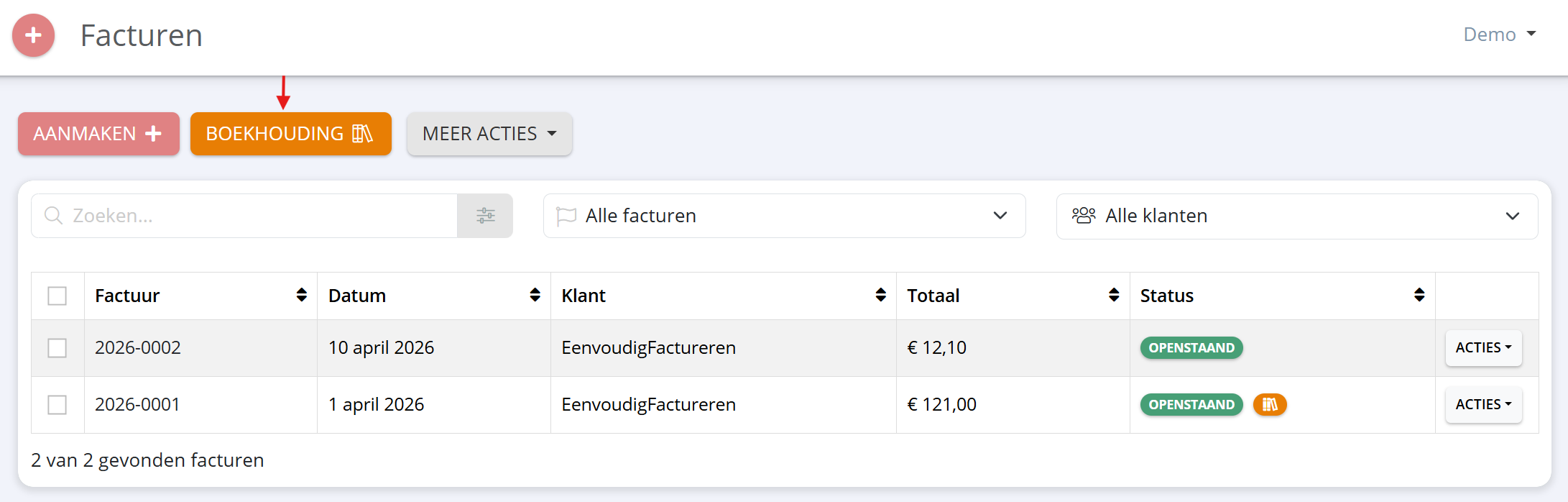
Task: Toggle the select-all invoices checkbox
Action: (57, 296)
